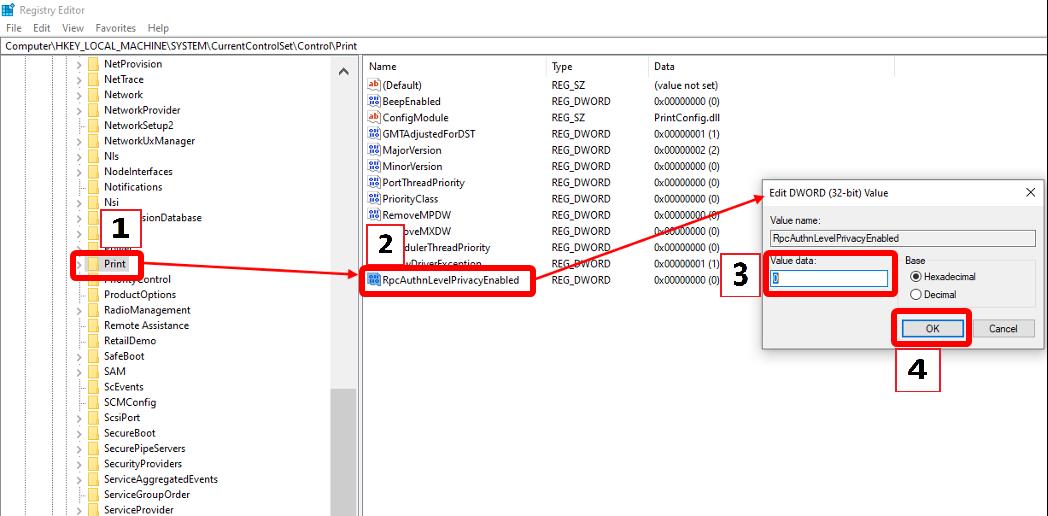Select the ScsiPort key

click(x=122, y=418)
